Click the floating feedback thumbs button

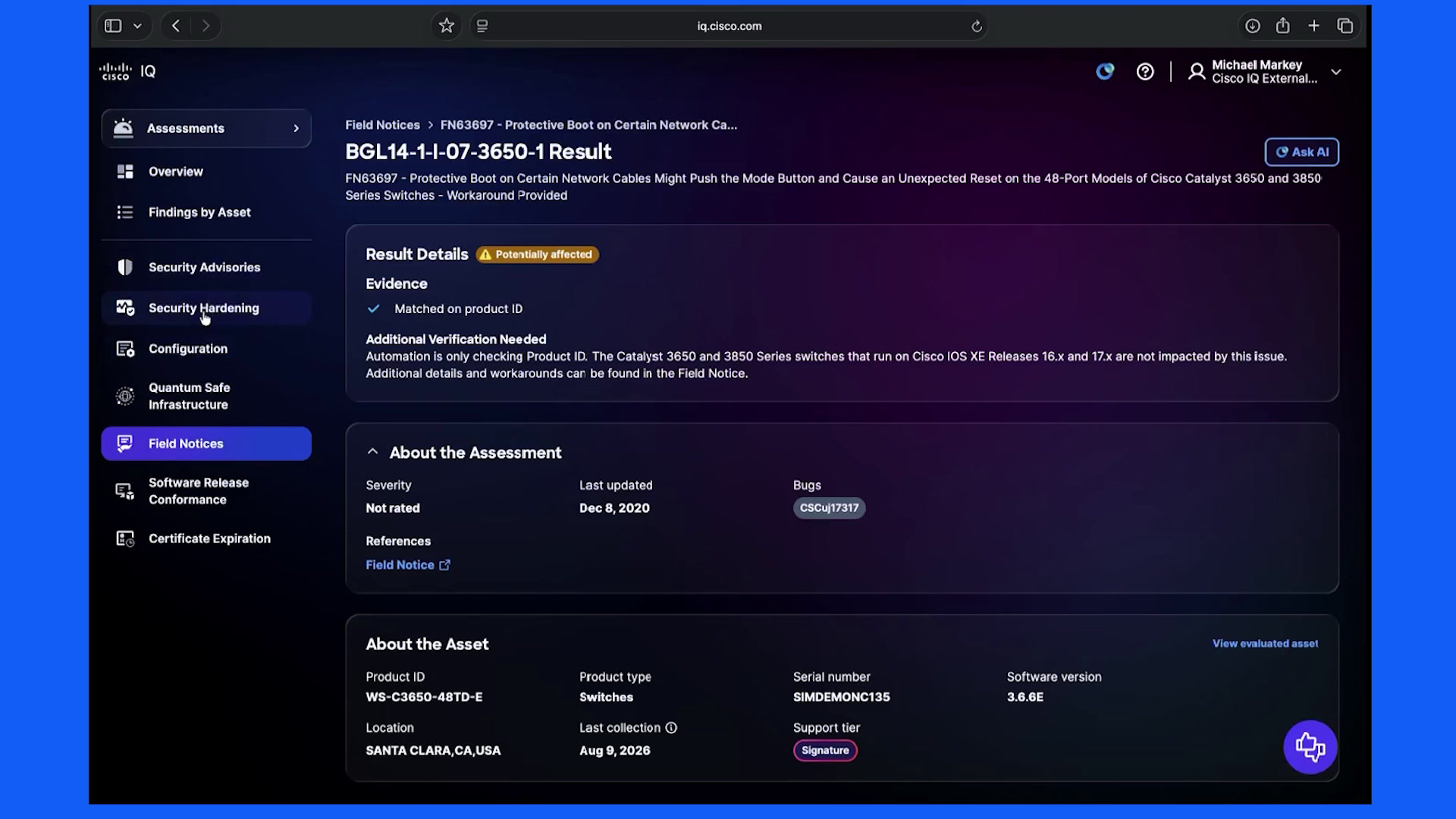tap(1310, 747)
